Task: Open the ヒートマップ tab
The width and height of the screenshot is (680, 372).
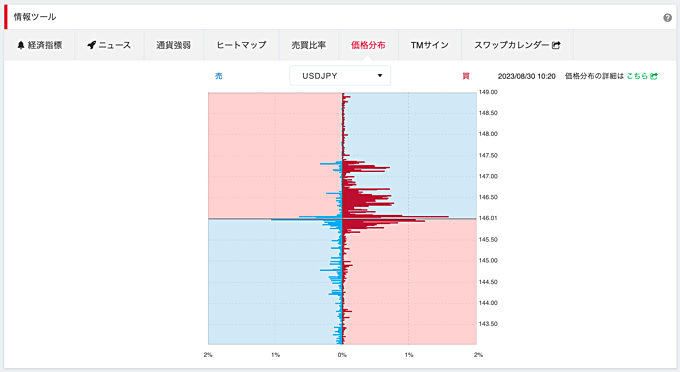Action: pos(241,45)
